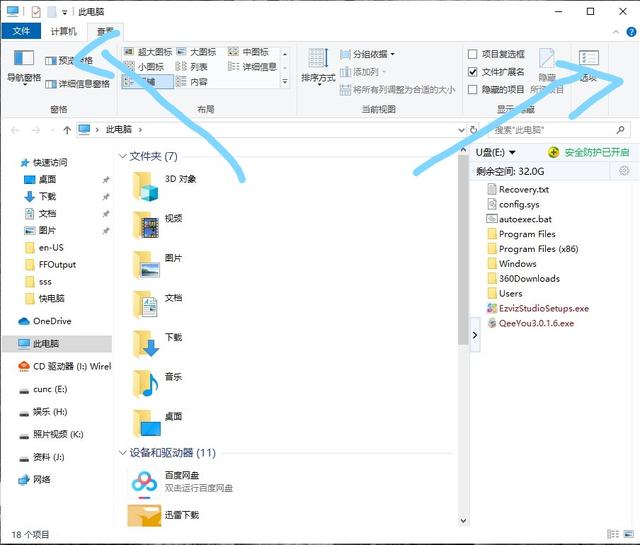Open Recovery.txt in the U盘 panel
Viewport: 640px width, 545px height.
[518, 189]
